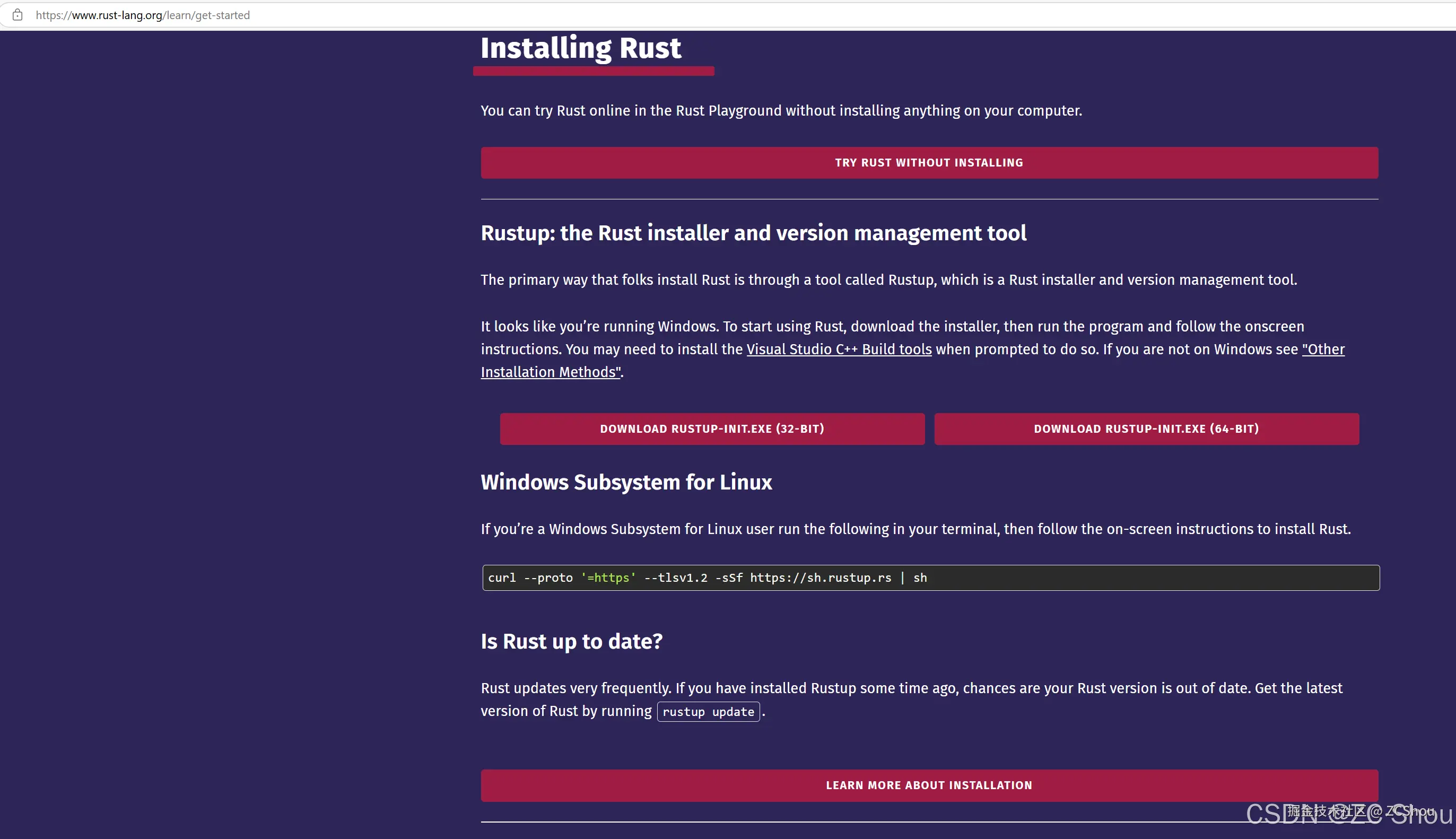The width and height of the screenshot is (1456, 839).
Task: Click the CSDN watermark in bottom corner
Action: tap(1348, 814)
